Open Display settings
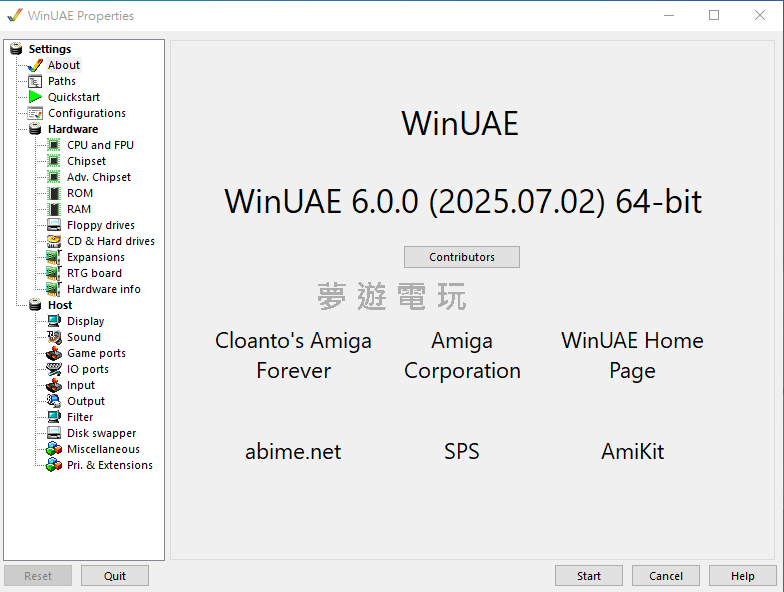The height and width of the screenshot is (592, 784). pos(86,322)
